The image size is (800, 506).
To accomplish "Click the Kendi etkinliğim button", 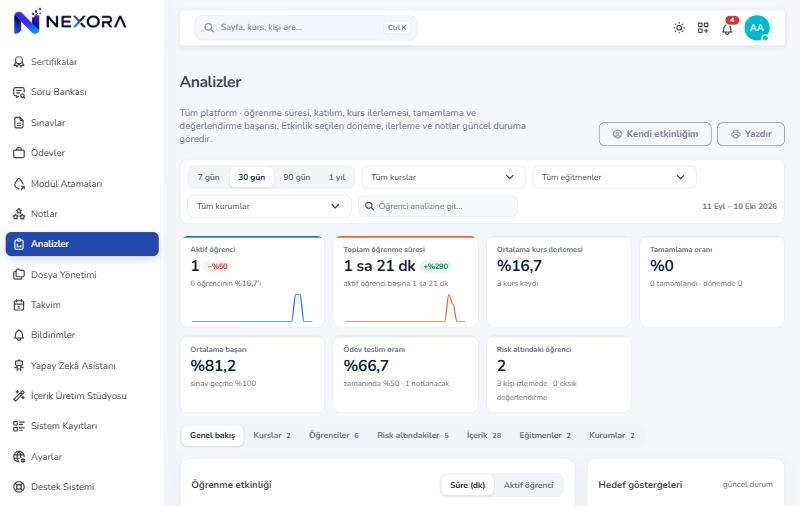I will 655,134.
